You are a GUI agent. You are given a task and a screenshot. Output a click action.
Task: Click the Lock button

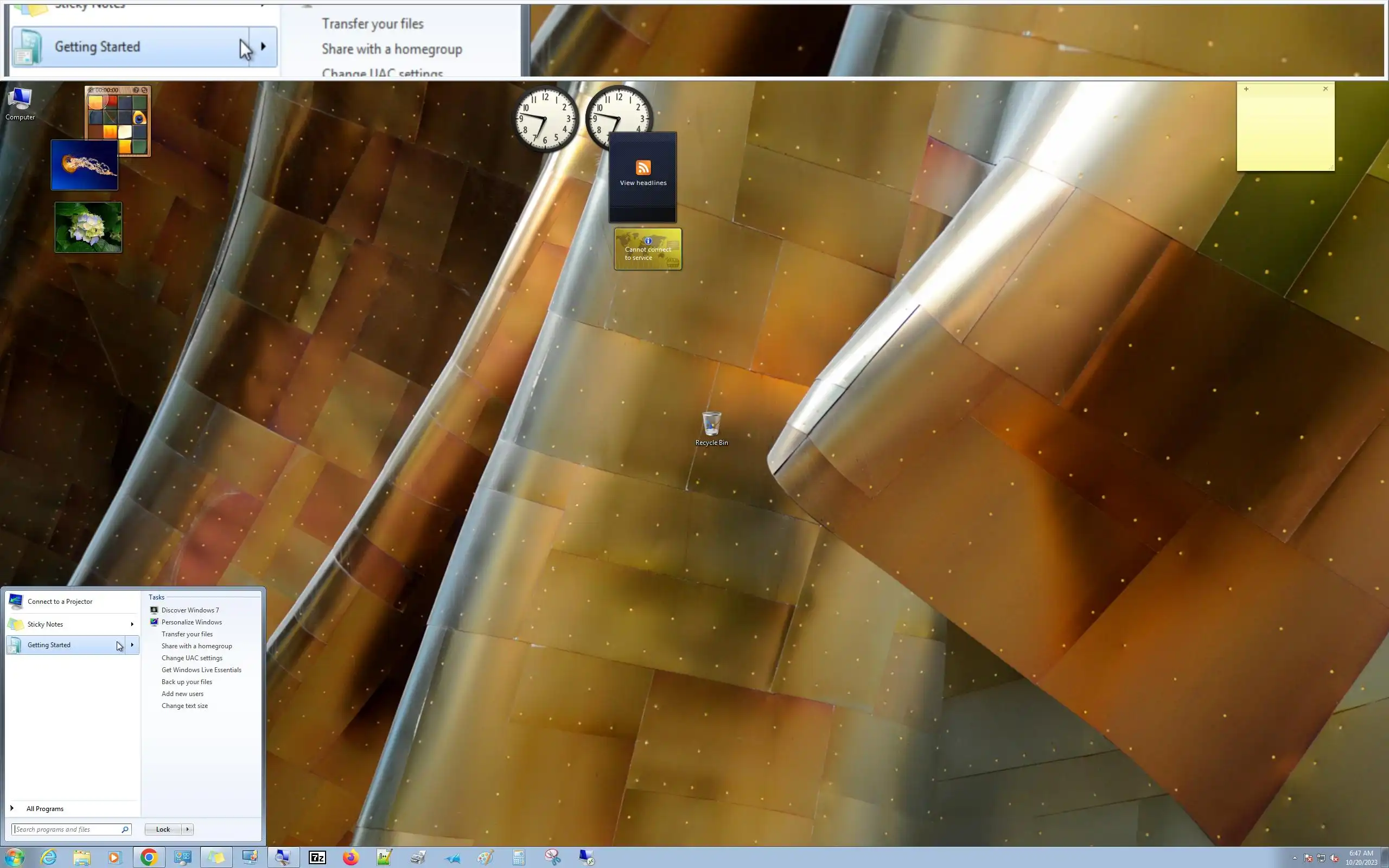[163, 829]
